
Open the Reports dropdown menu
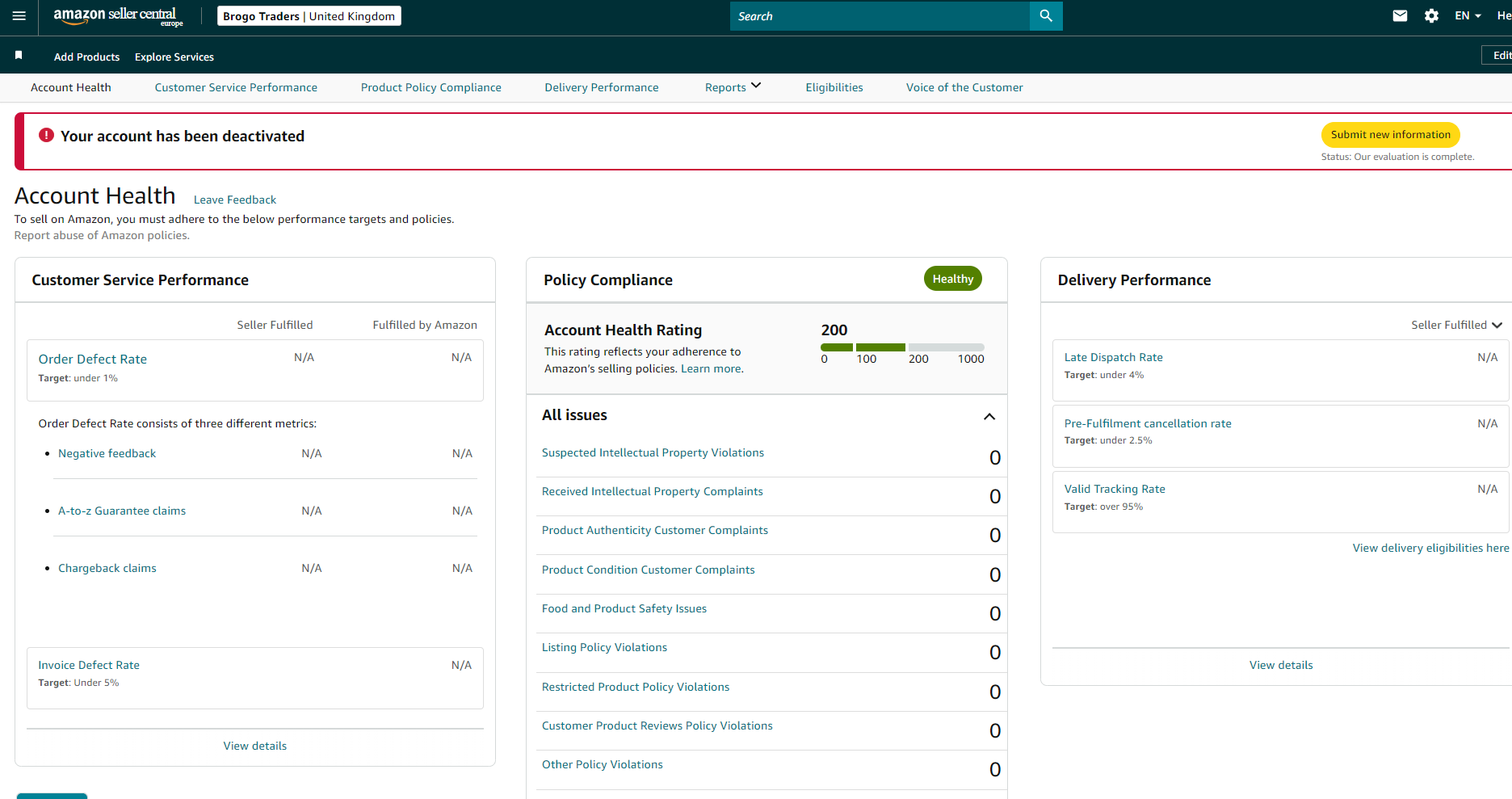tap(733, 87)
